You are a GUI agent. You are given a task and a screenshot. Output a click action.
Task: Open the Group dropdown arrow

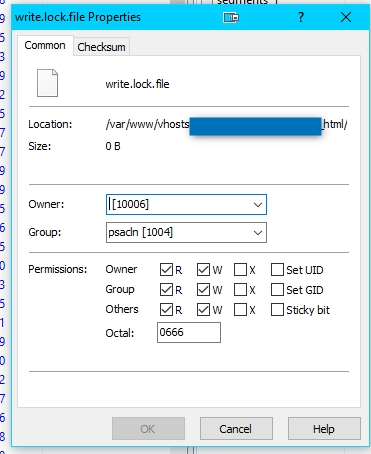258,233
